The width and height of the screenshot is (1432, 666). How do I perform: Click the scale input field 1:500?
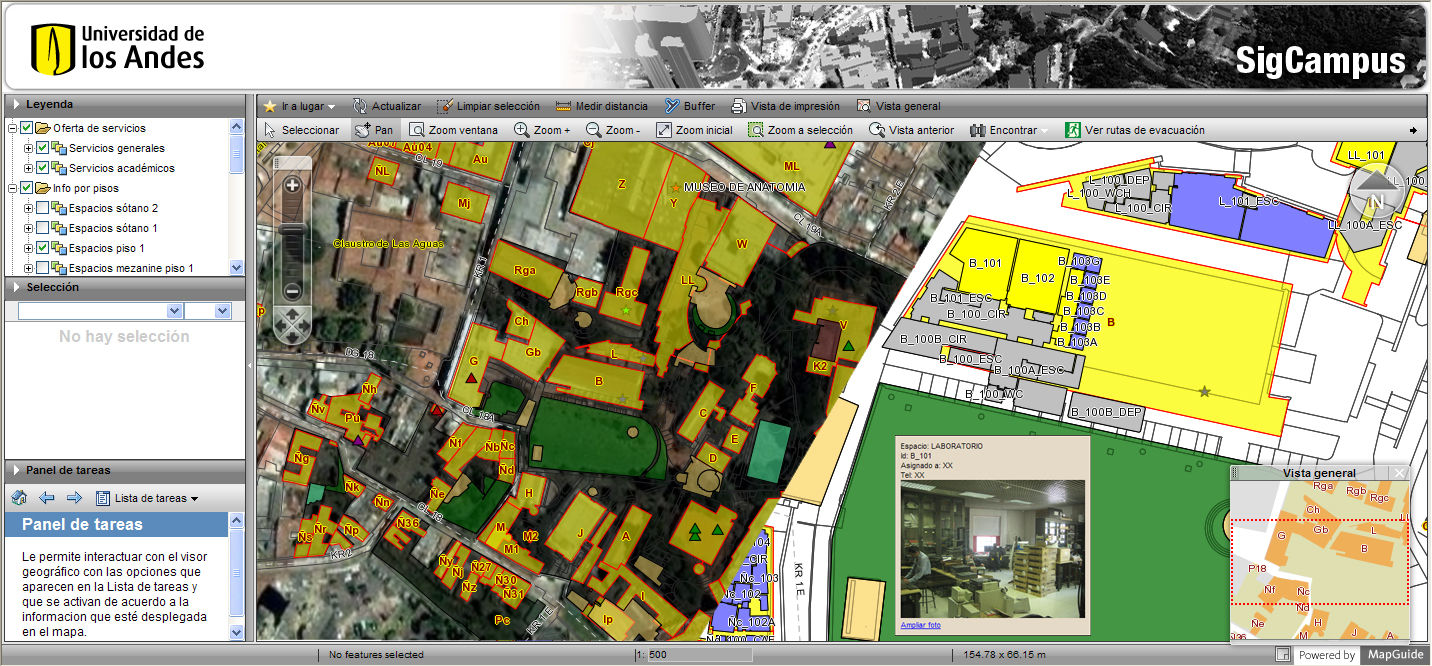(x=699, y=655)
